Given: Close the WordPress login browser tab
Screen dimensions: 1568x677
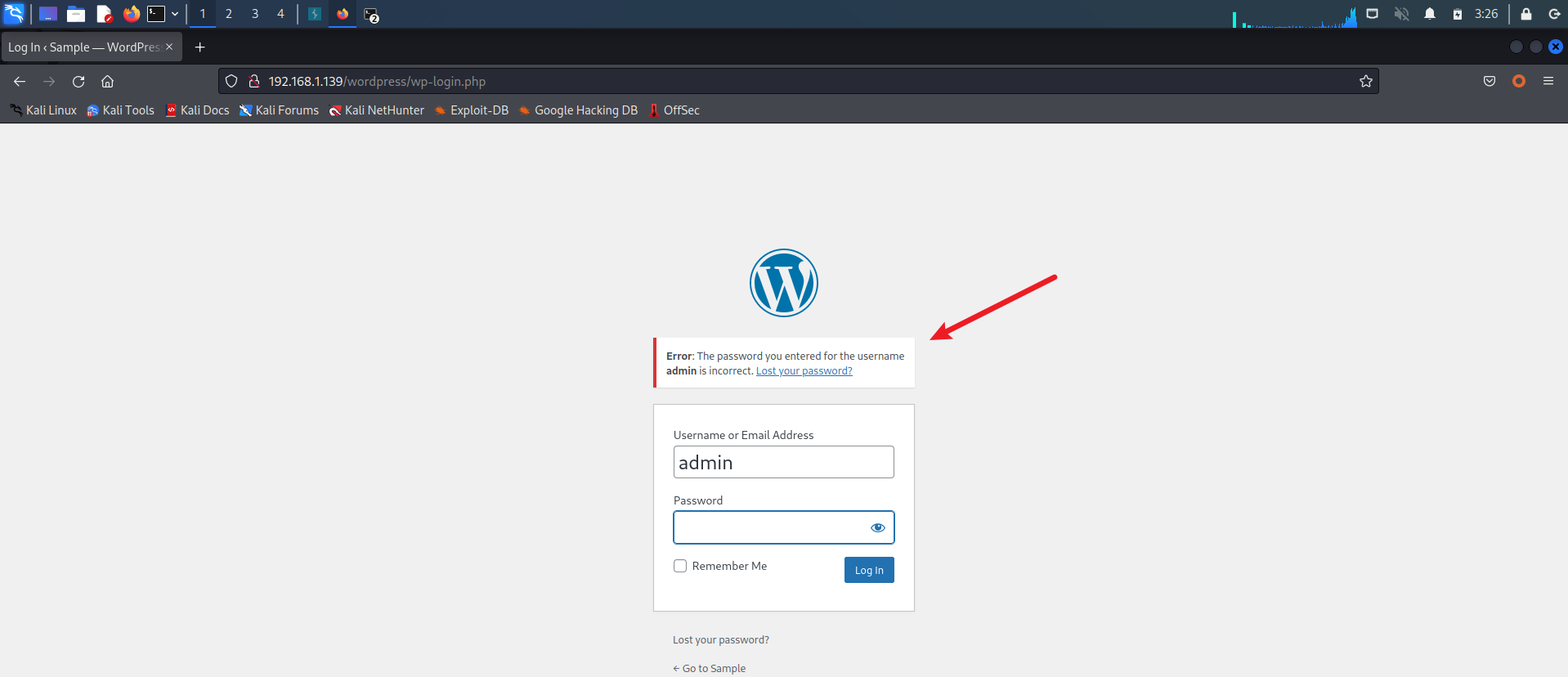Looking at the screenshot, I should tap(169, 47).
